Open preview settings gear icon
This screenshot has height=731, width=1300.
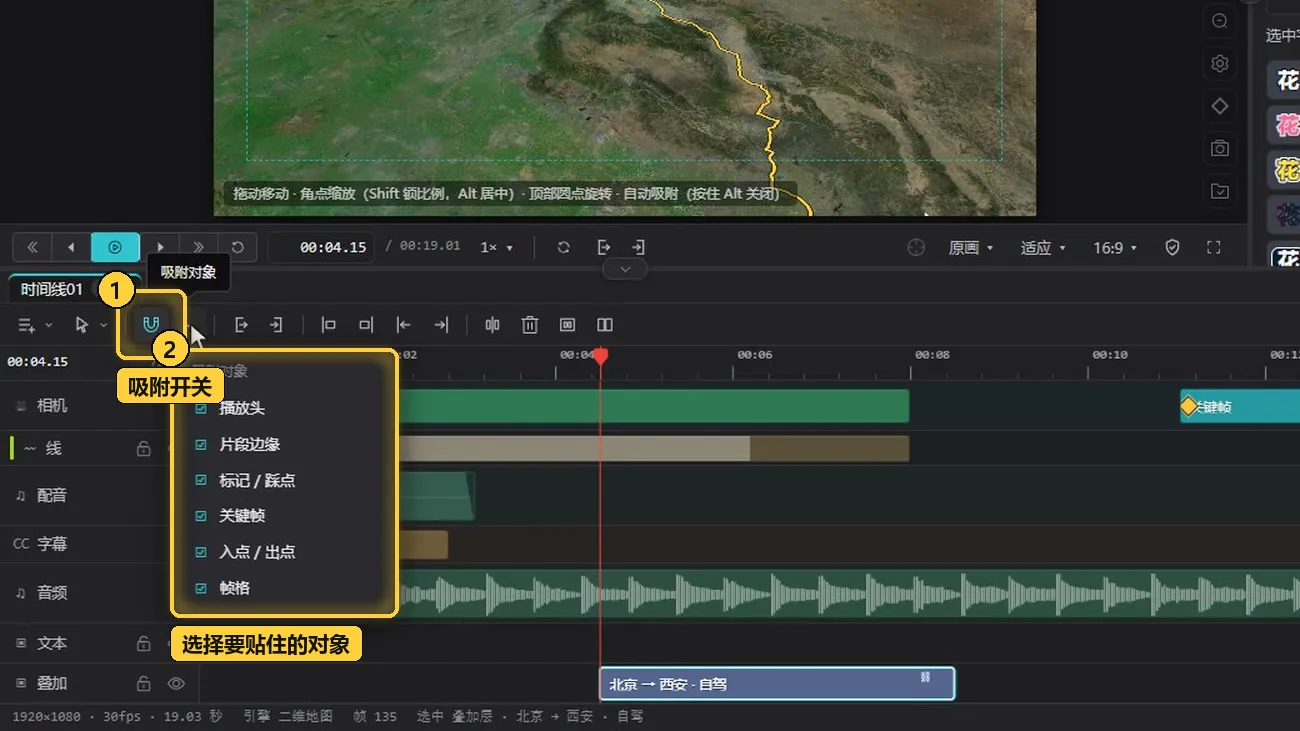[1220, 64]
